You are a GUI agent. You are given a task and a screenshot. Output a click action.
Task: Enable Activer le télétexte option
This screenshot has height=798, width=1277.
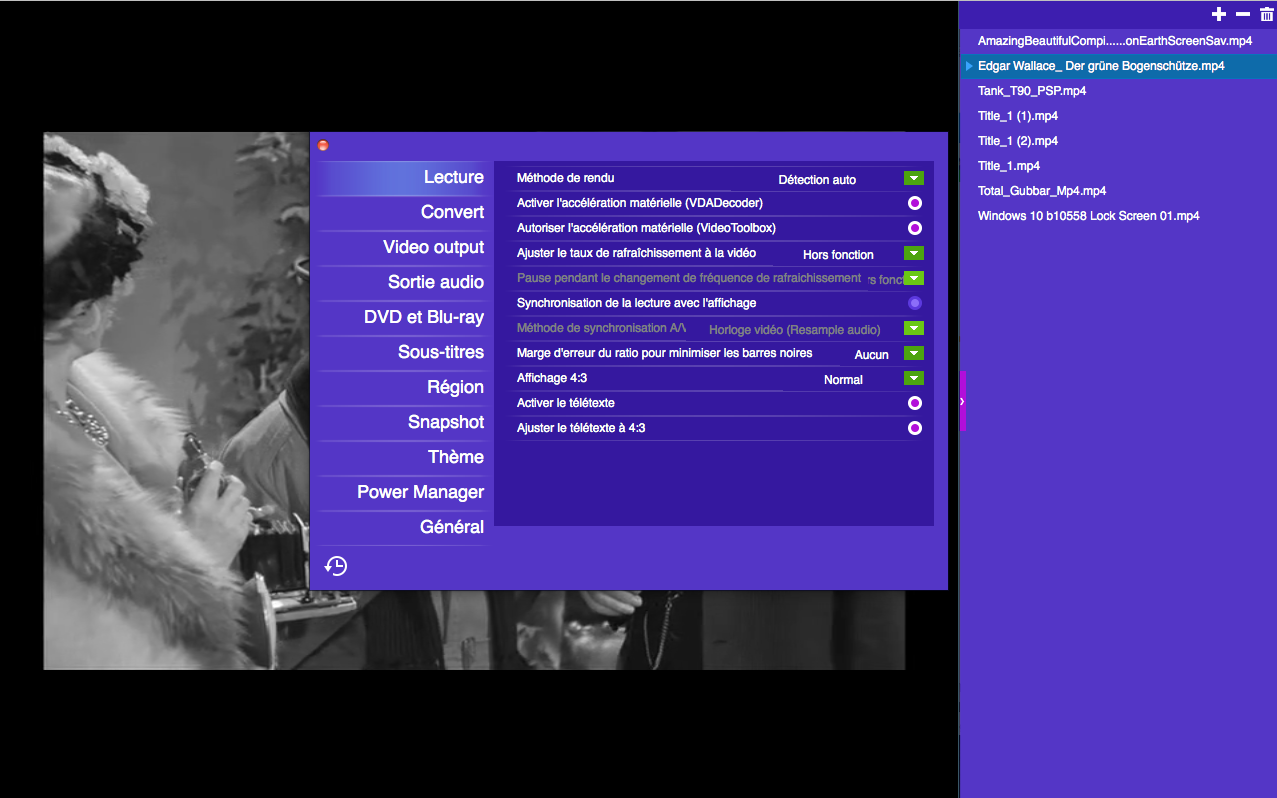(914, 403)
